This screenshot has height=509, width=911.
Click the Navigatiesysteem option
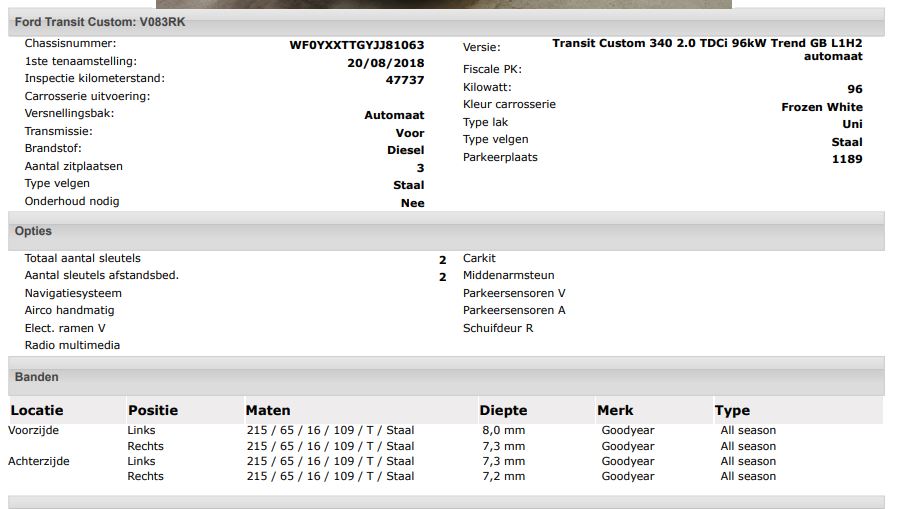73,293
